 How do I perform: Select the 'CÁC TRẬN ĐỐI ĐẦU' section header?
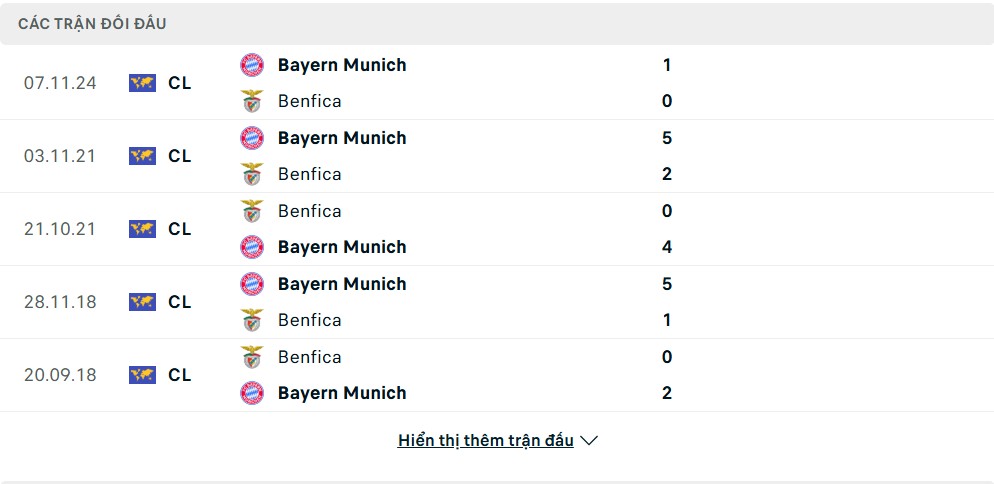(92, 24)
